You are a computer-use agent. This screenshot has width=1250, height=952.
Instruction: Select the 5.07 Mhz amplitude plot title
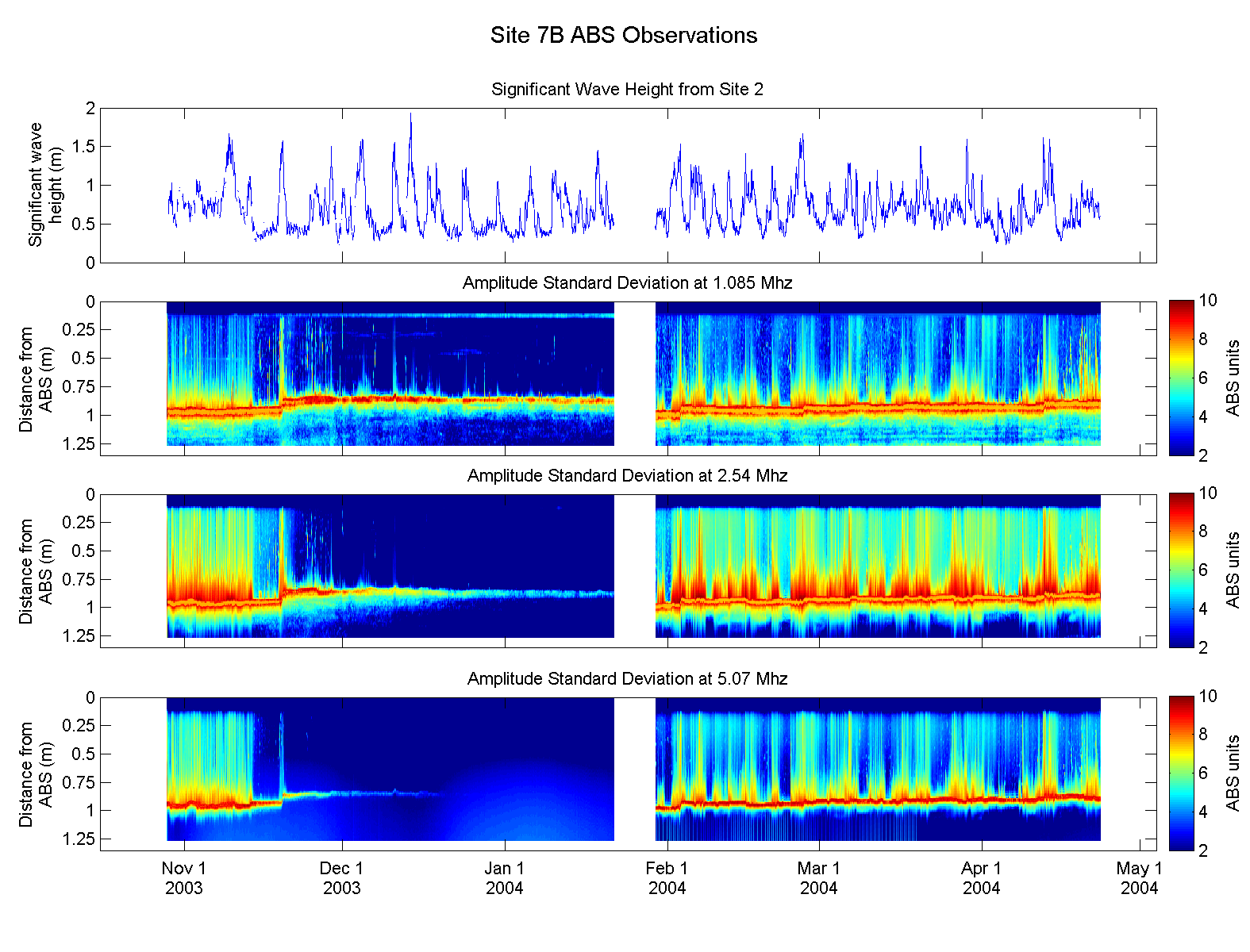tap(627, 679)
